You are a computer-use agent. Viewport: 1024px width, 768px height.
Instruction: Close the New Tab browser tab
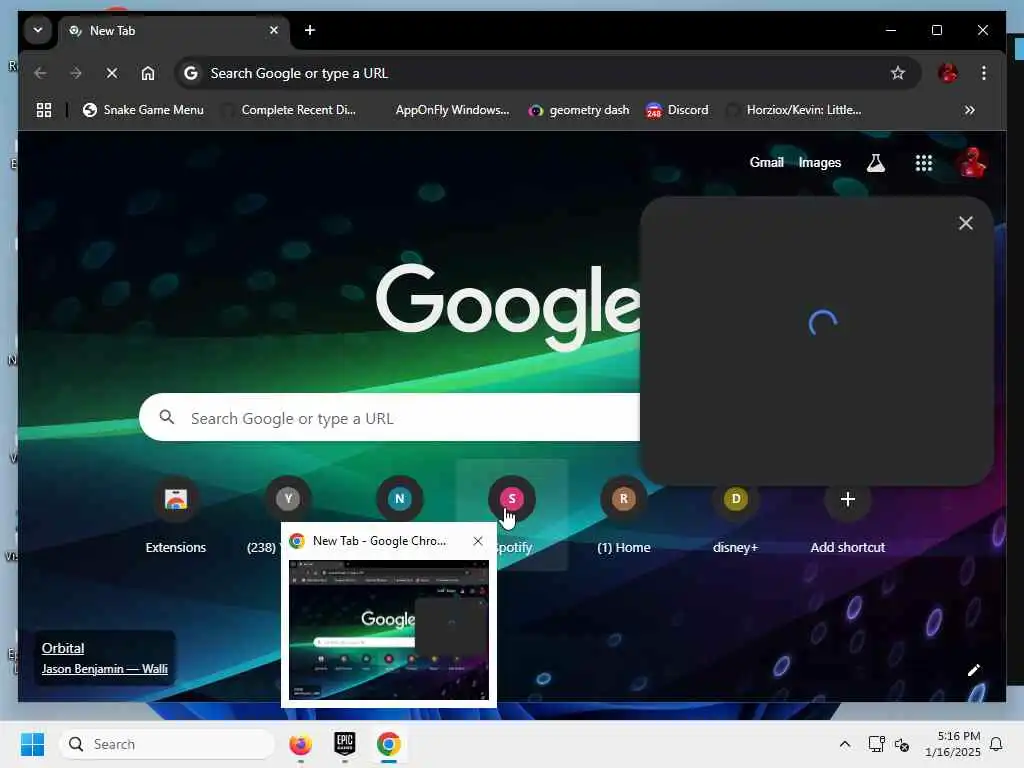(274, 30)
